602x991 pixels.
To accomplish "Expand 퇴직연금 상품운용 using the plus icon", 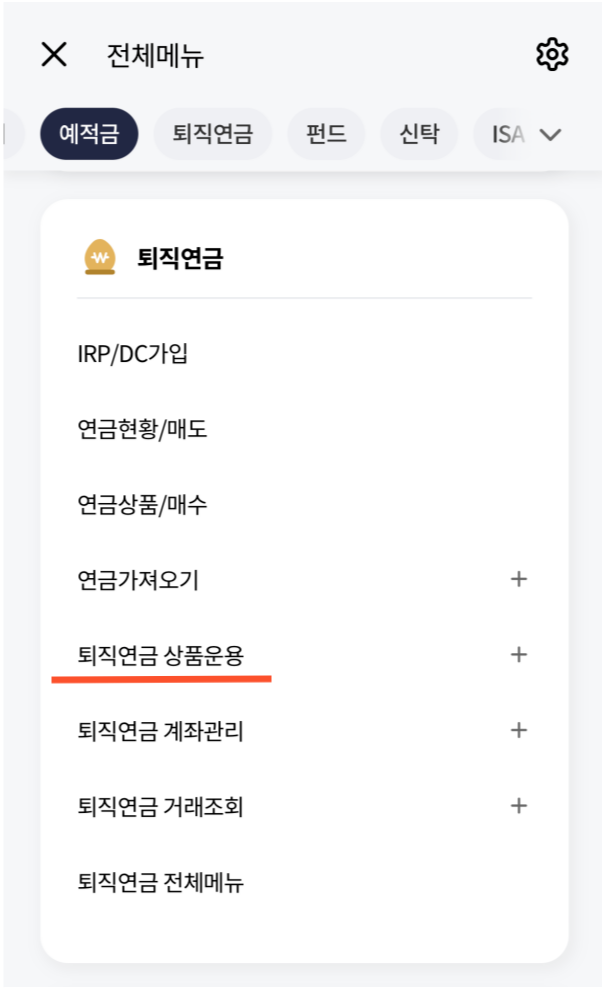I will click(518, 655).
